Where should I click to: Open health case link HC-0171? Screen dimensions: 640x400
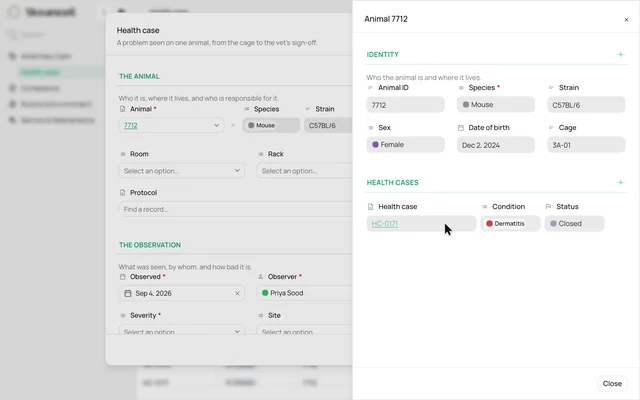pyautogui.click(x=384, y=223)
